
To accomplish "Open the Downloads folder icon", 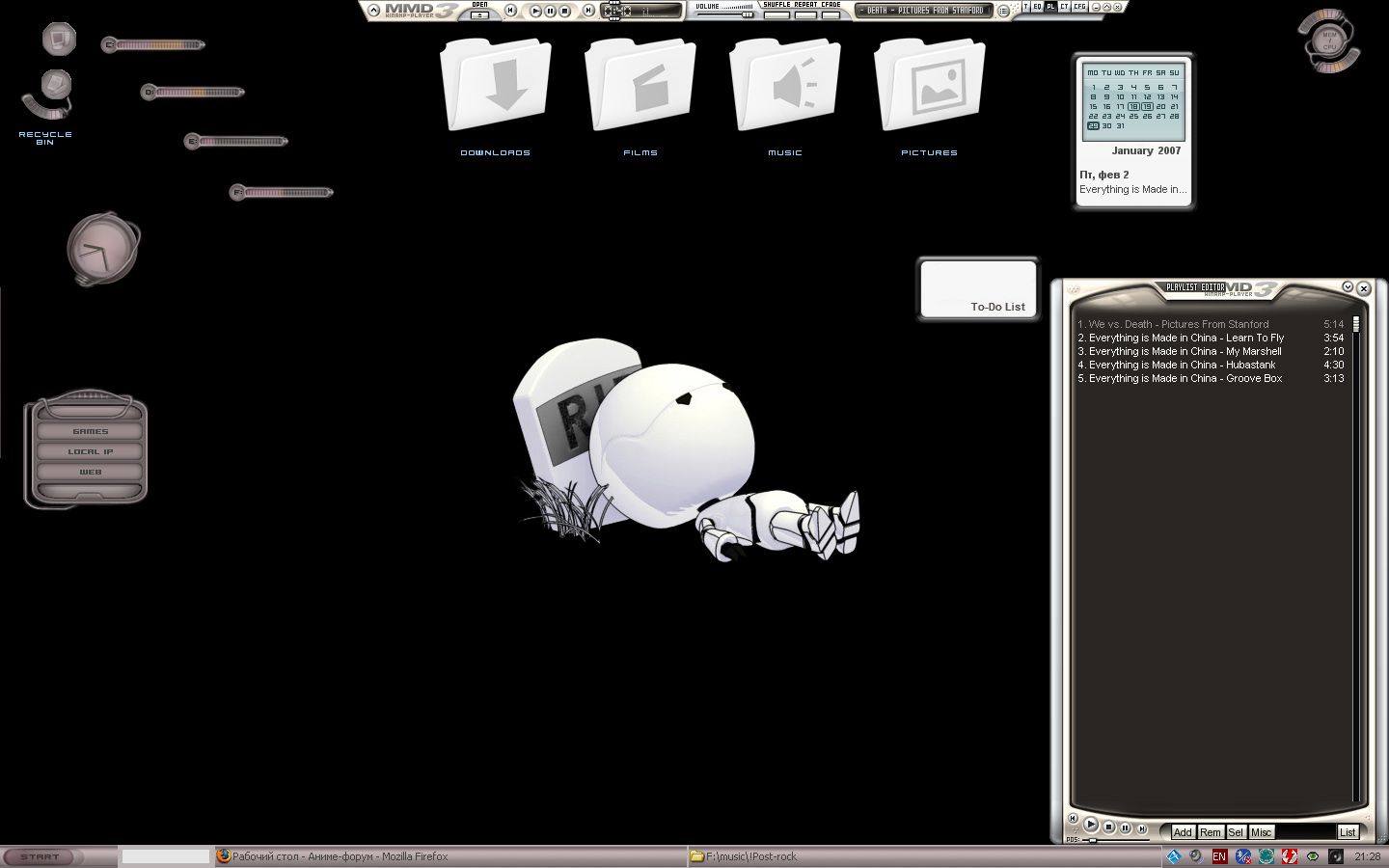I will (495, 88).
